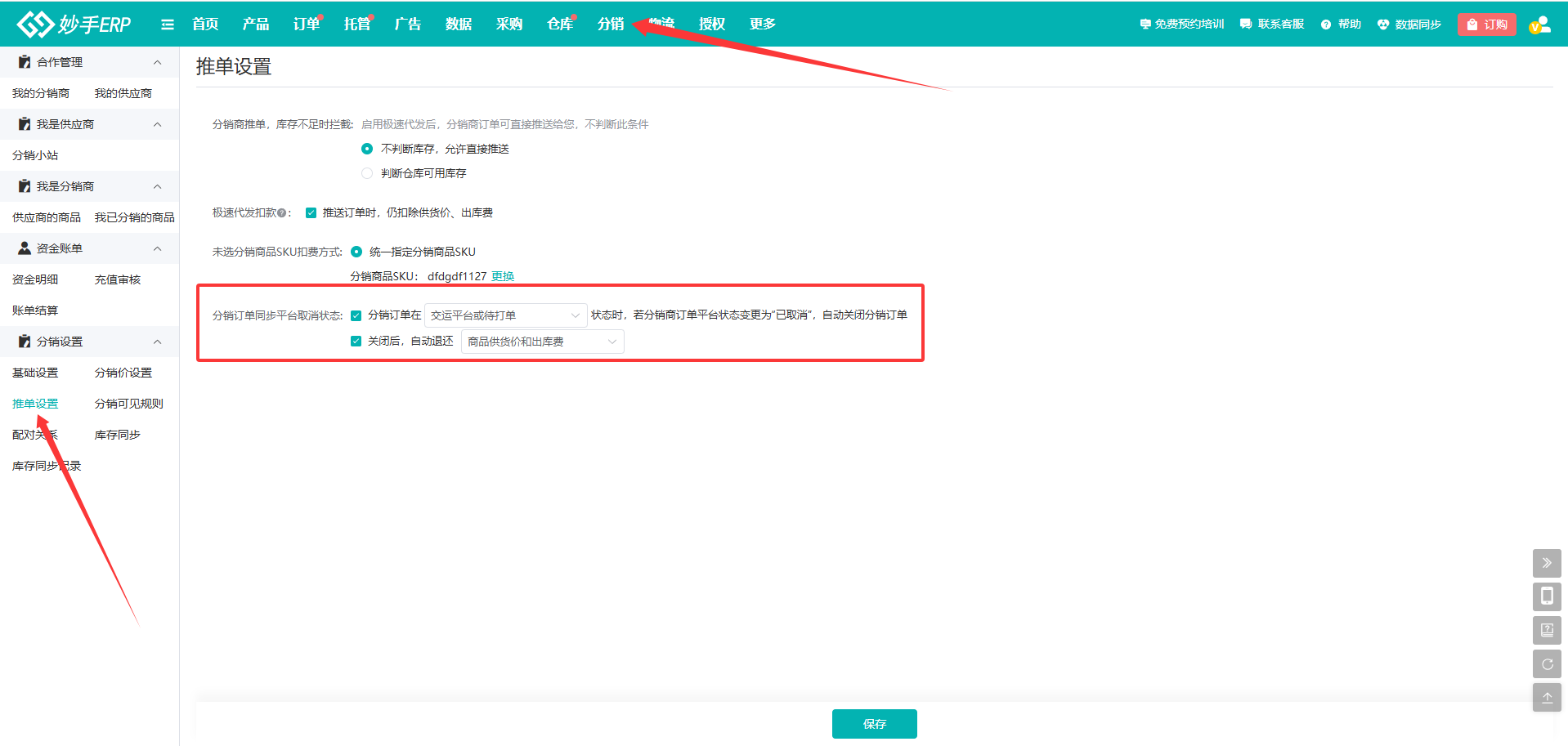The width and height of the screenshot is (1568, 746).
Task: Toggle the 关闭后，自动退还 checkbox
Action: (356, 342)
